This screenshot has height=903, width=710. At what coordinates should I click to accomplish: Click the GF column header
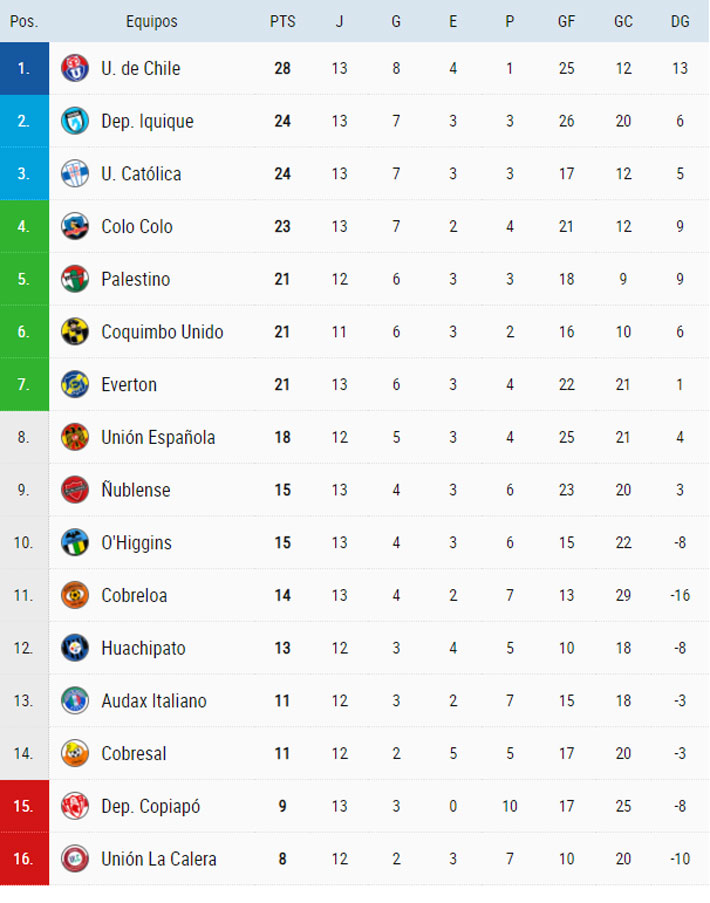click(x=566, y=21)
